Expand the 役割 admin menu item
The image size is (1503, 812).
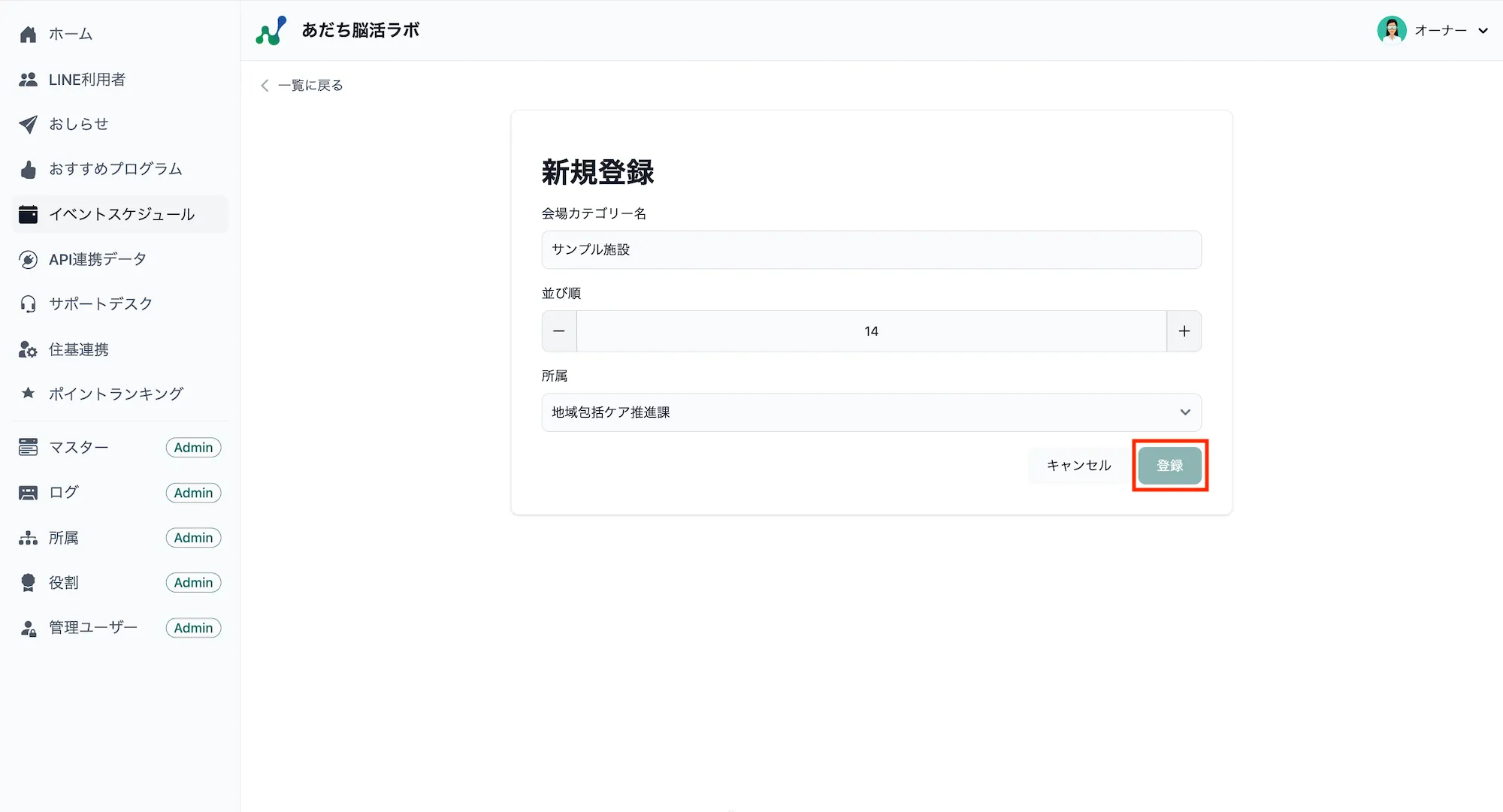[63, 582]
